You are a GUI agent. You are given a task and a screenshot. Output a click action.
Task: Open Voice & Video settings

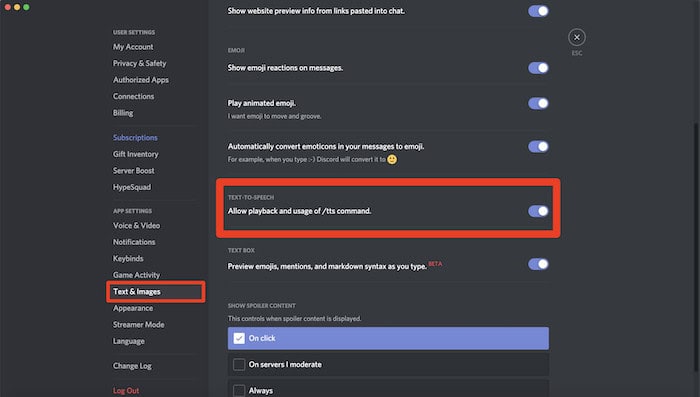point(136,226)
